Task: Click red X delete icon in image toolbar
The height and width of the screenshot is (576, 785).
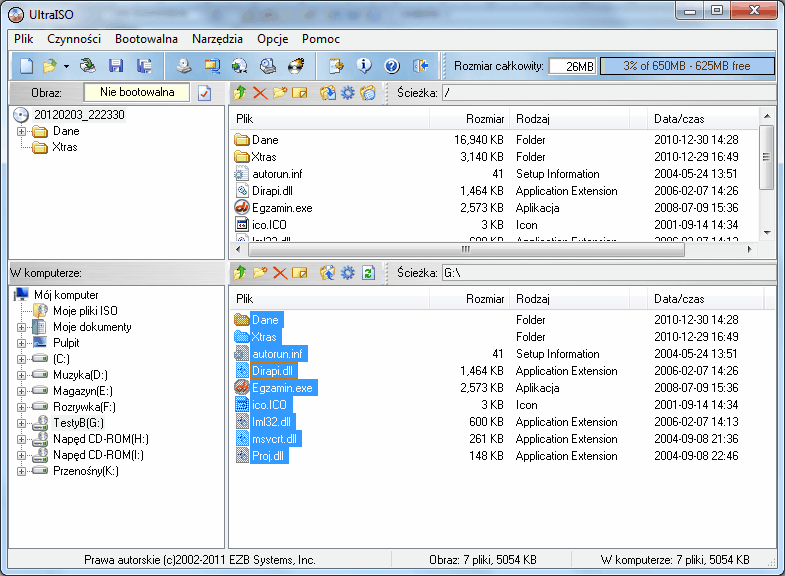Action: pos(260,93)
